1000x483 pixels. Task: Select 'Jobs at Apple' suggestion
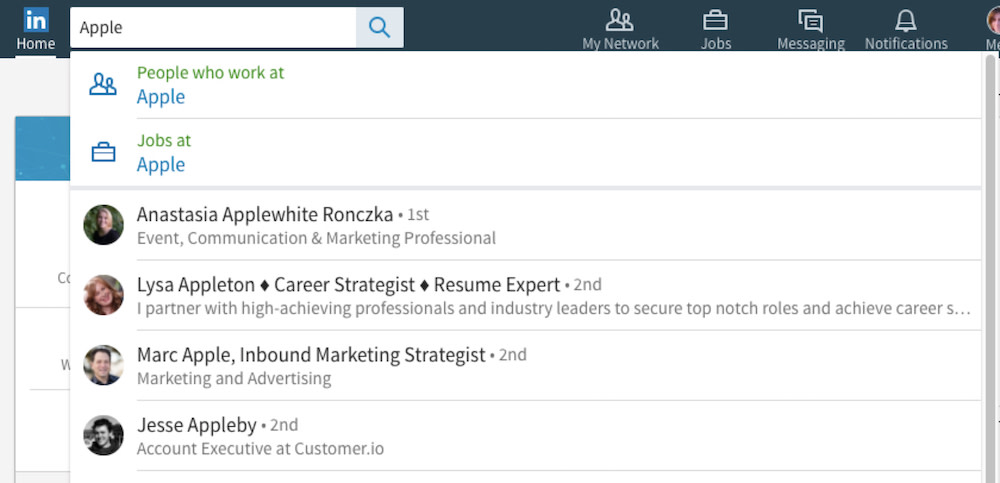point(164,153)
